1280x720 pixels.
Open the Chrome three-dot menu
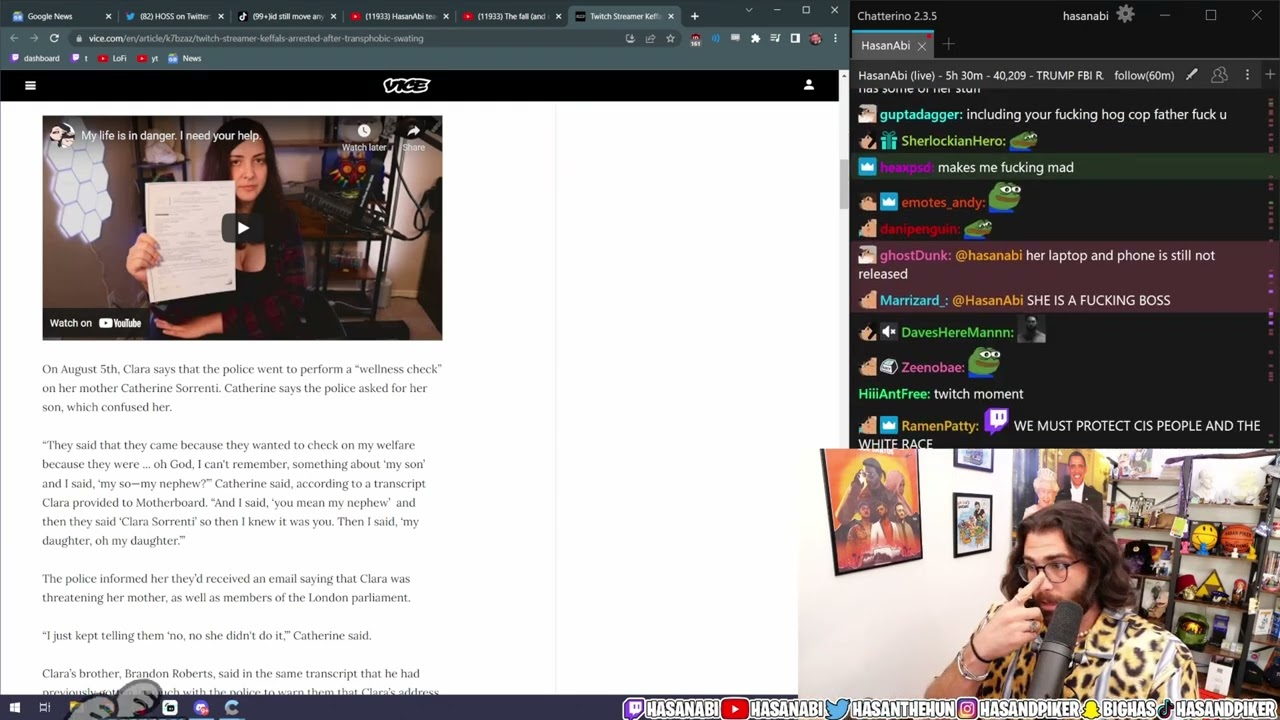(835, 38)
